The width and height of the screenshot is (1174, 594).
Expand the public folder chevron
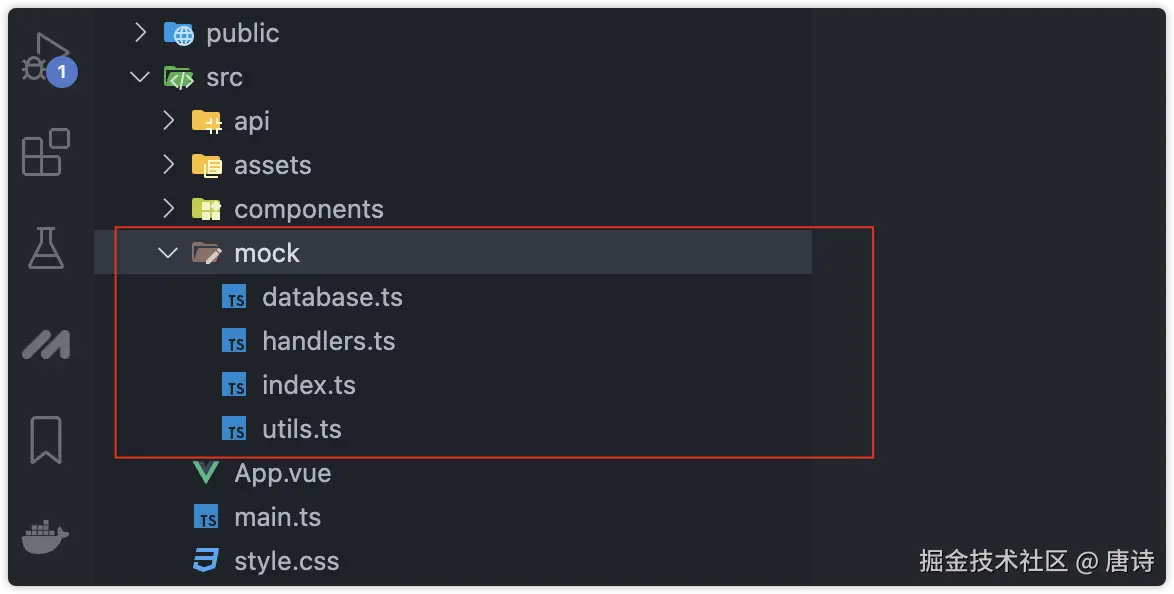coord(140,33)
